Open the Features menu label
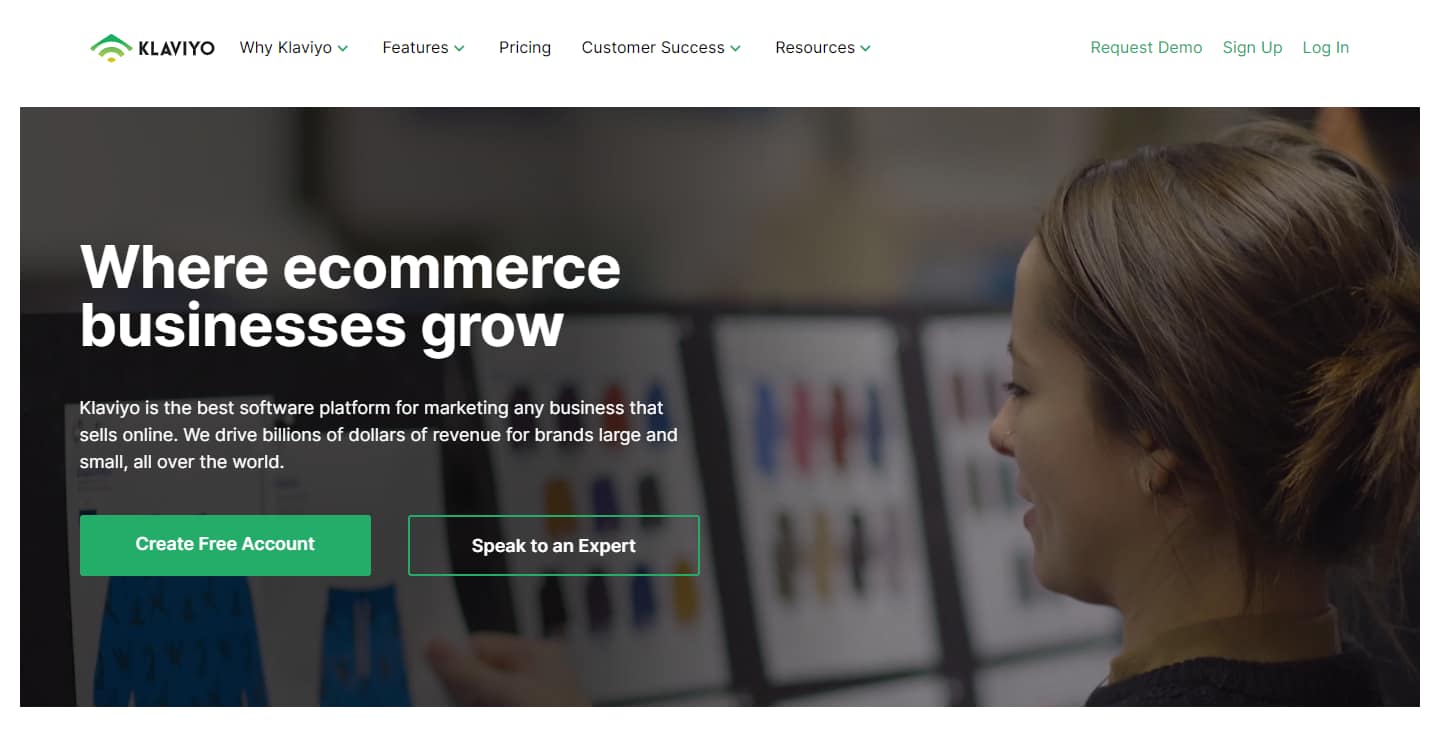The width and height of the screenshot is (1434, 754). click(x=415, y=48)
